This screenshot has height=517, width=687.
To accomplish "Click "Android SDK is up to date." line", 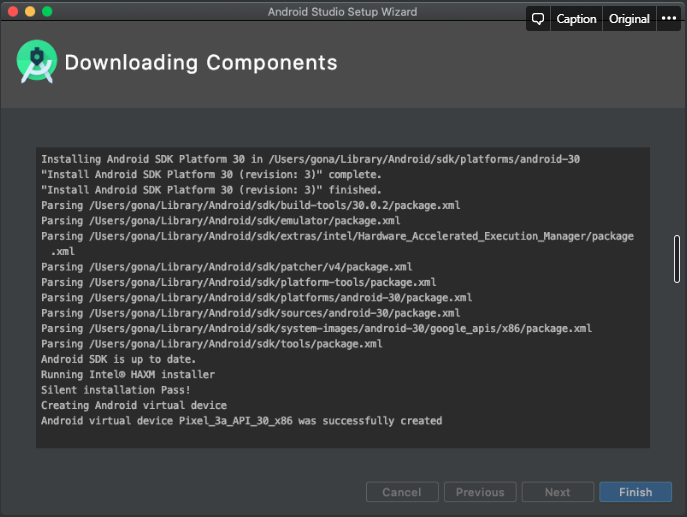I will pyautogui.click(x=118, y=359).
